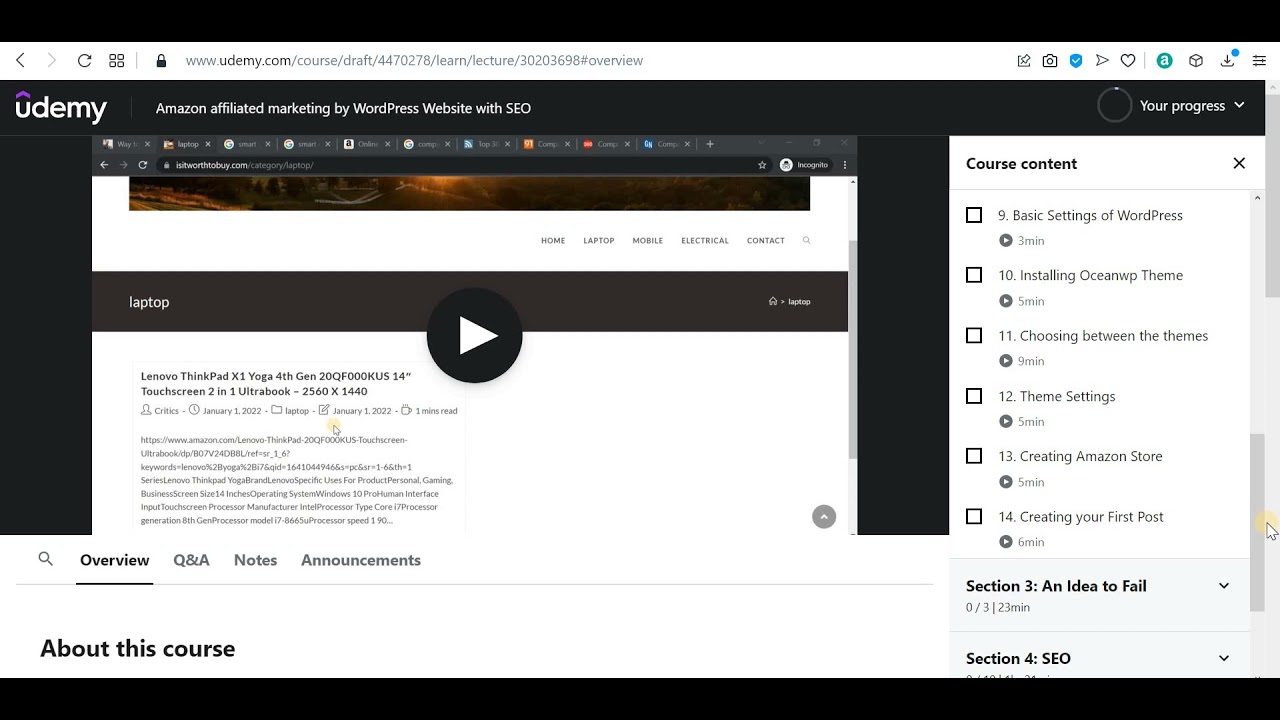Click the browser reload icon

pos(85,61)
